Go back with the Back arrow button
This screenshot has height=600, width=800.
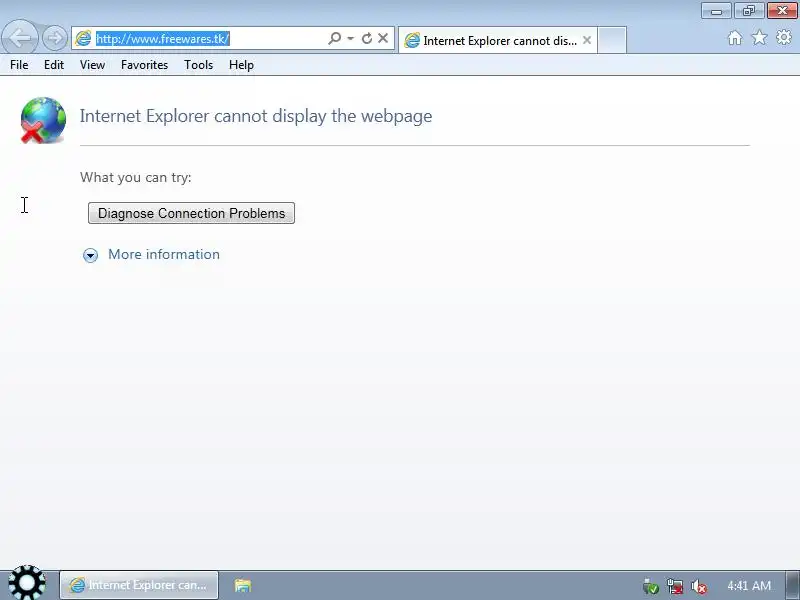tap(19, 37)
